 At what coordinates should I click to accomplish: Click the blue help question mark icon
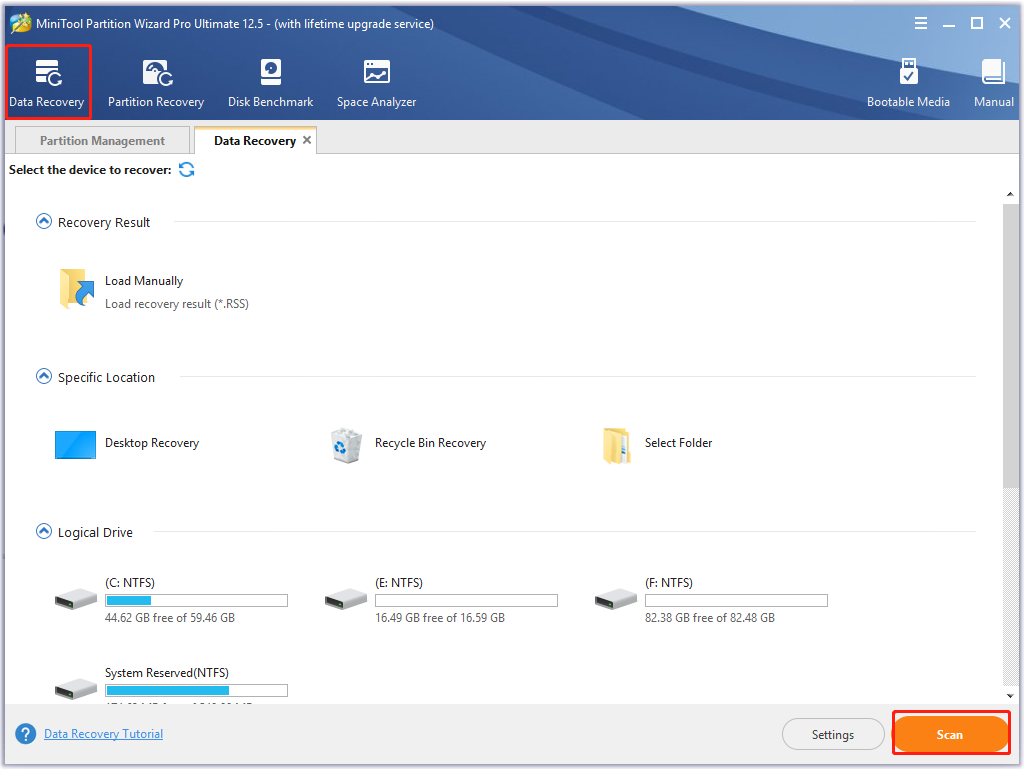(x=26, y=734)
